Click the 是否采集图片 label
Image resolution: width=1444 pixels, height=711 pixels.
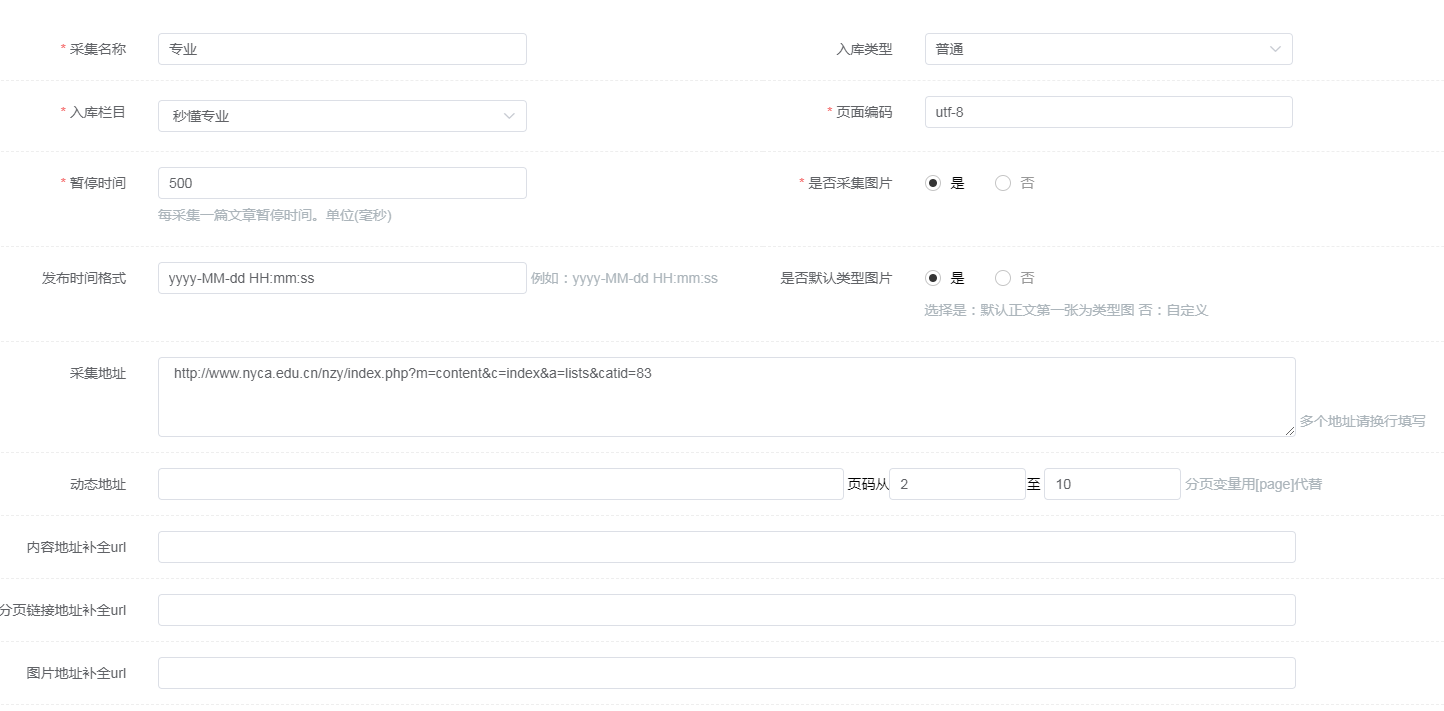click(851, 183)
